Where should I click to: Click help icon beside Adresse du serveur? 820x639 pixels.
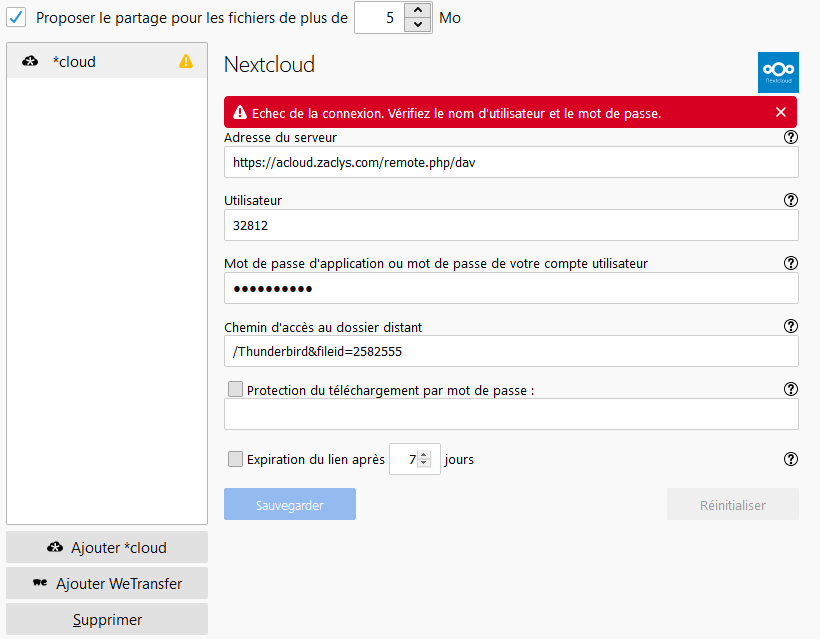pos(791,138)
